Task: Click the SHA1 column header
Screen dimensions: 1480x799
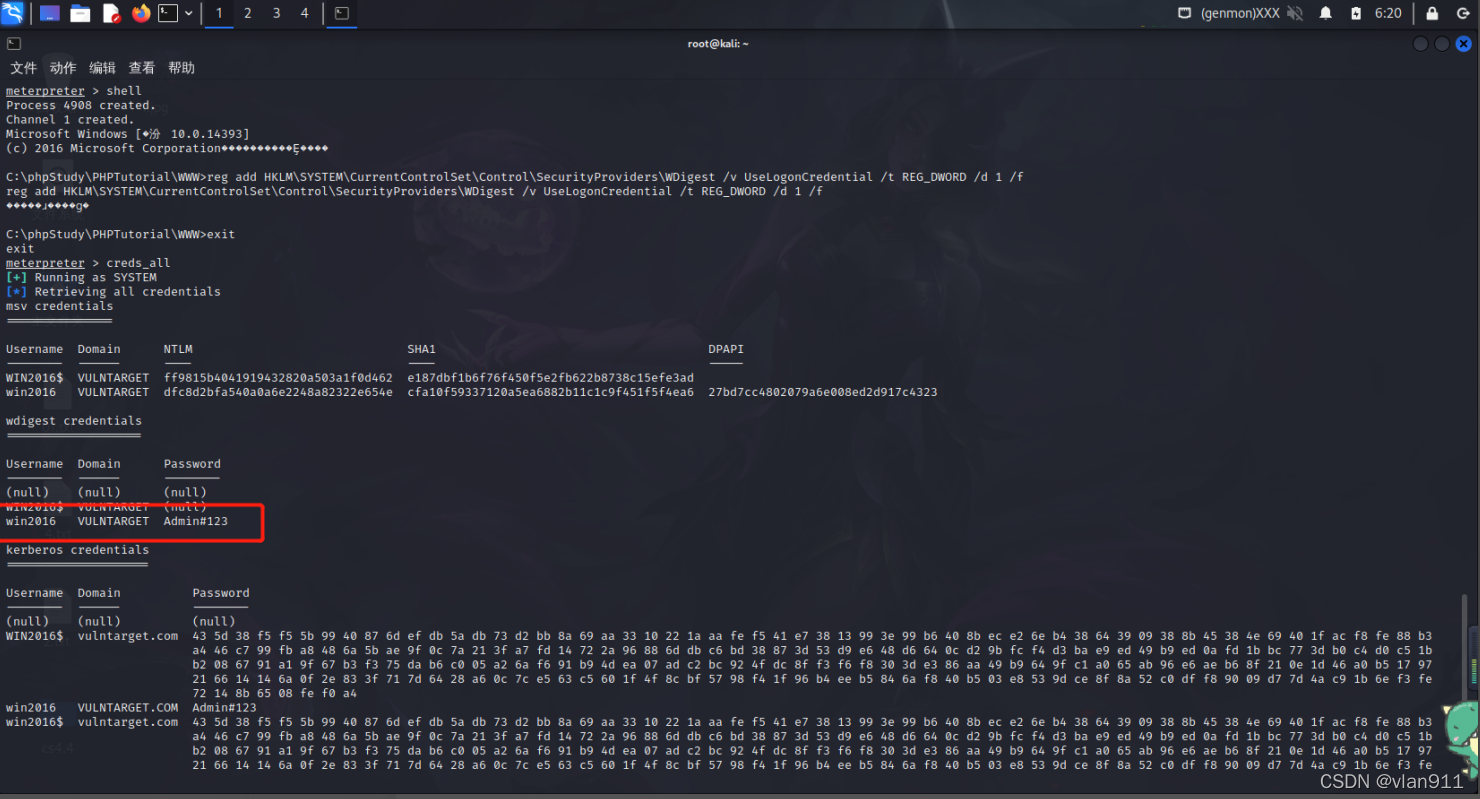Action: pos(421,349)
